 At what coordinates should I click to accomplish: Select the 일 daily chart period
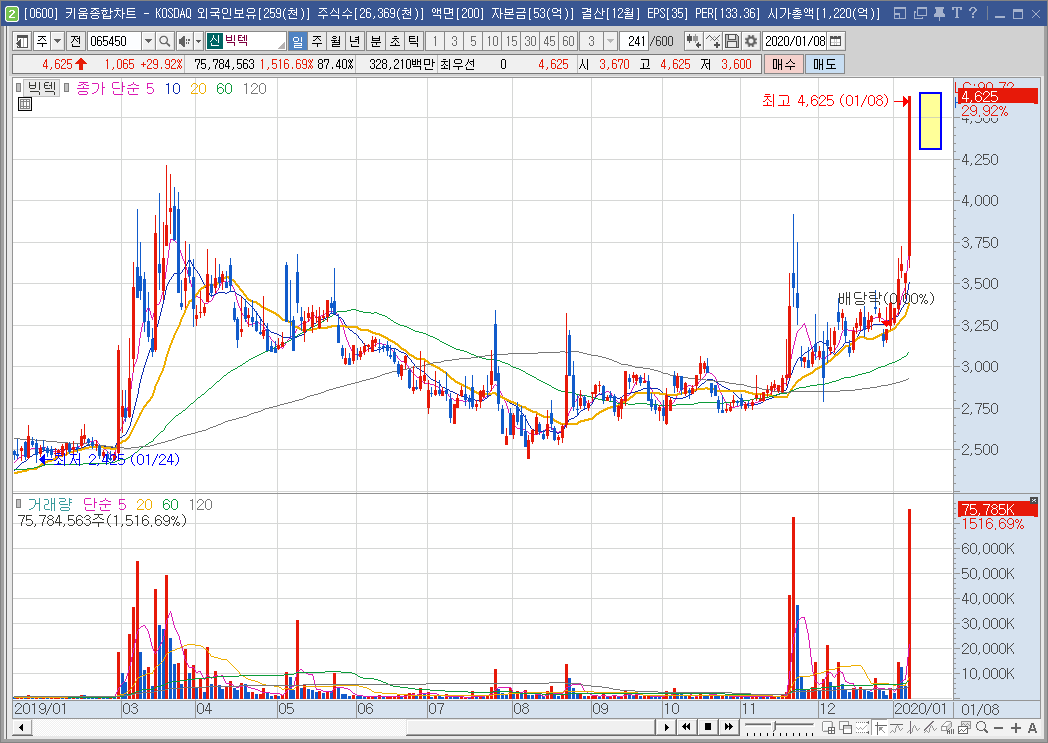(297, 41)
